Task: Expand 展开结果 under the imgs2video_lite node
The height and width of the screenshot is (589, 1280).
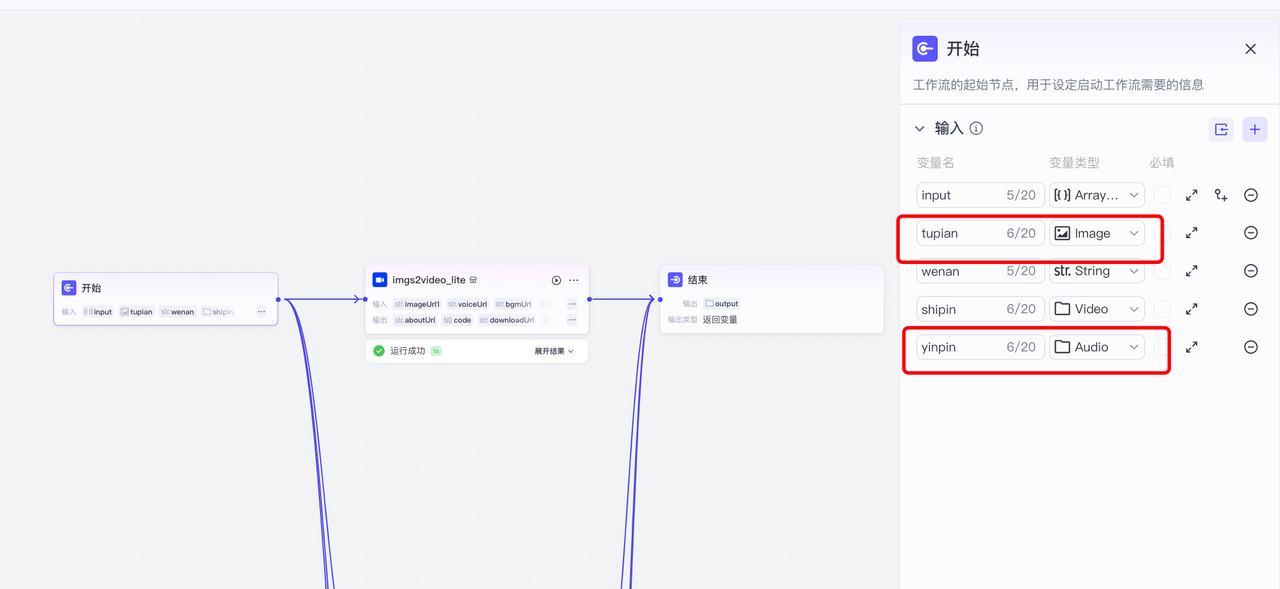Action: coord(549,351)
